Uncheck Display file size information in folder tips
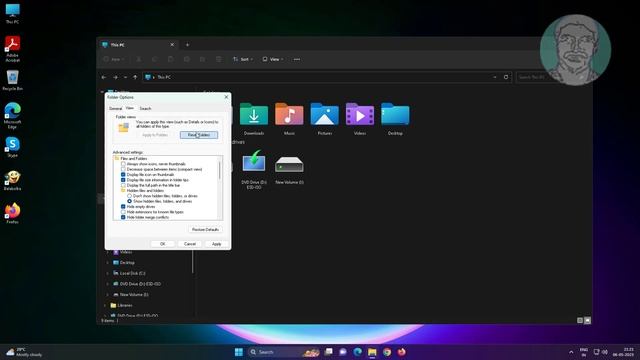640x360 pixels. [x=123, y=180]
